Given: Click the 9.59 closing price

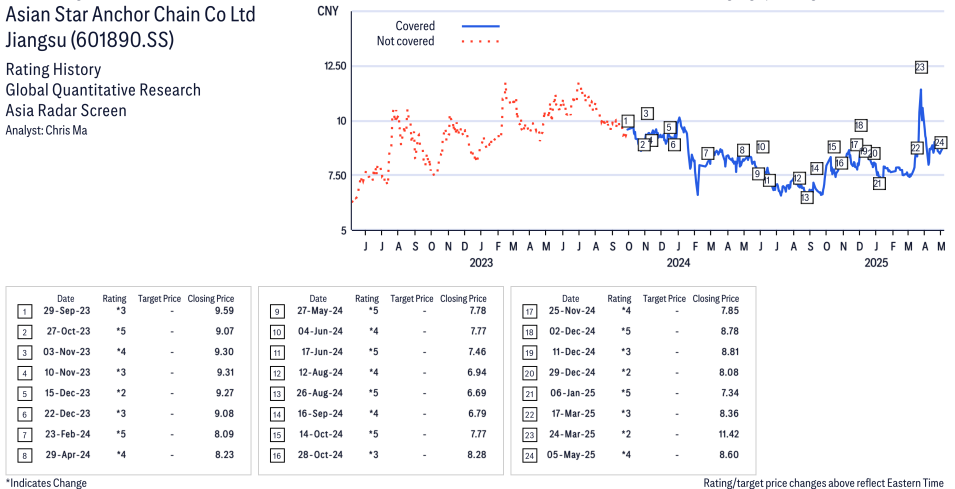Looking at the screenshot, I should [225, 311].
